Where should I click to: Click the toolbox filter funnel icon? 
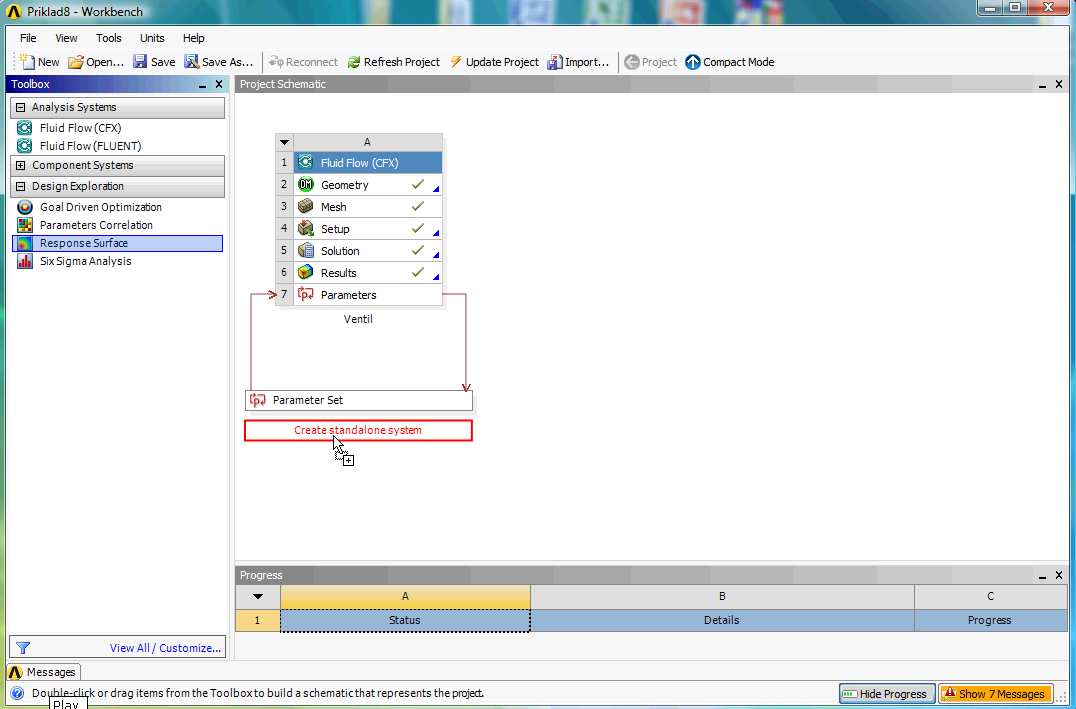(23, 648)
